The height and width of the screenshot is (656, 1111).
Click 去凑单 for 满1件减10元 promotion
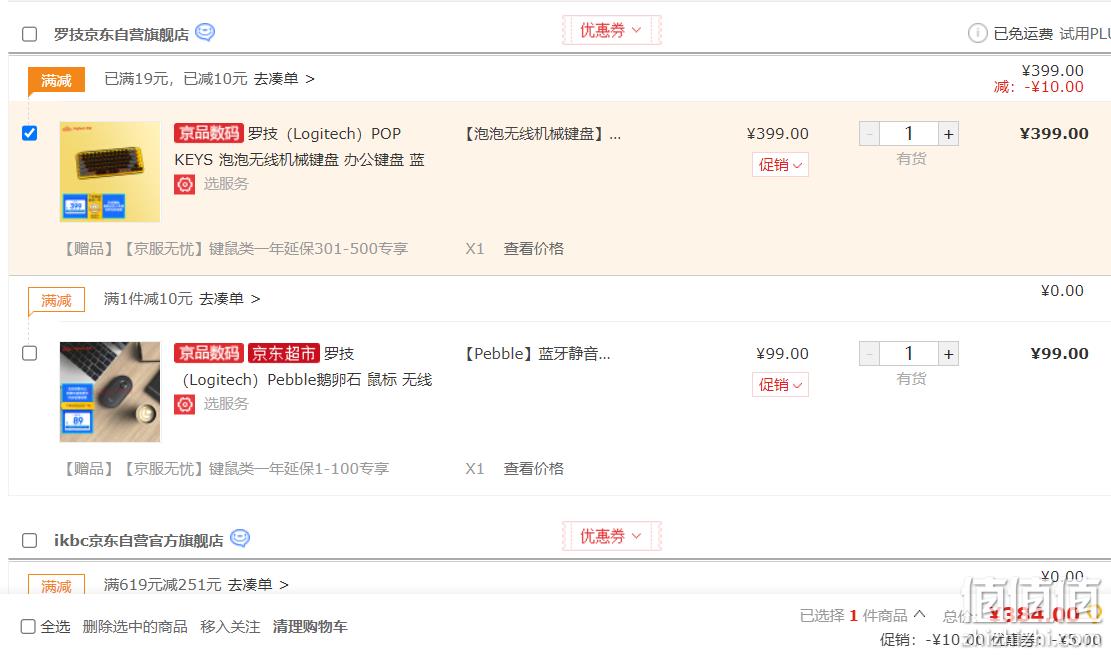click(230, 299)
